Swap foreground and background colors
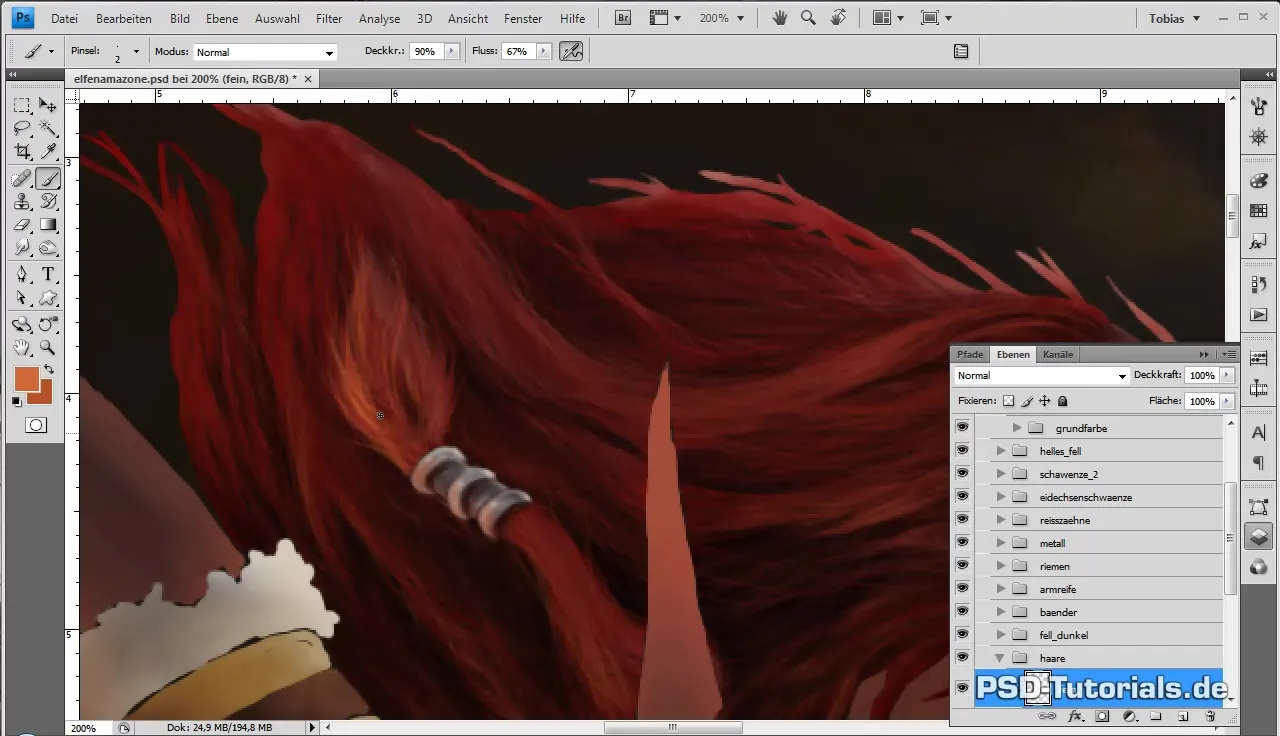Viewport: 1280px width, 736px height. [x=48, y=370]
